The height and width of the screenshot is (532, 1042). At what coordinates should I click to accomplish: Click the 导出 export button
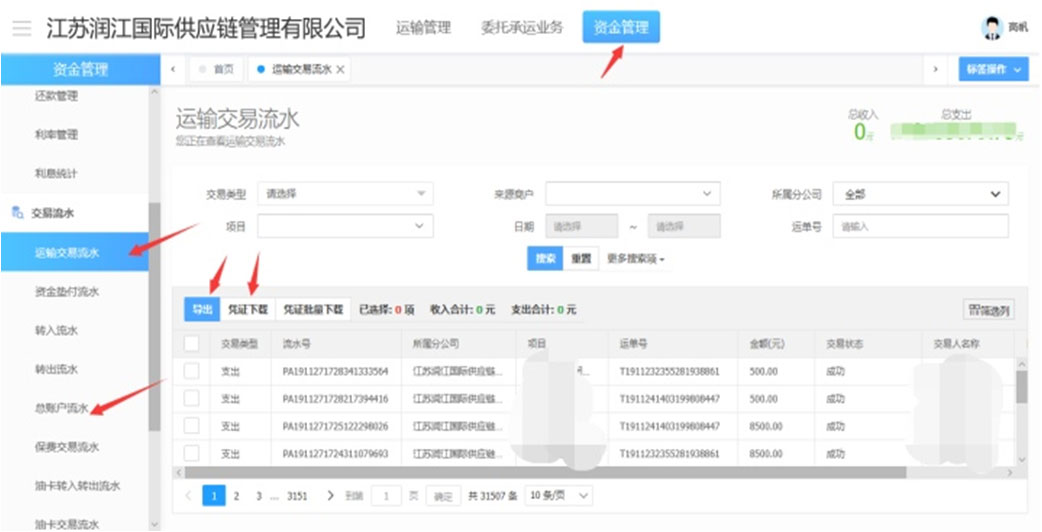[200, 310]
